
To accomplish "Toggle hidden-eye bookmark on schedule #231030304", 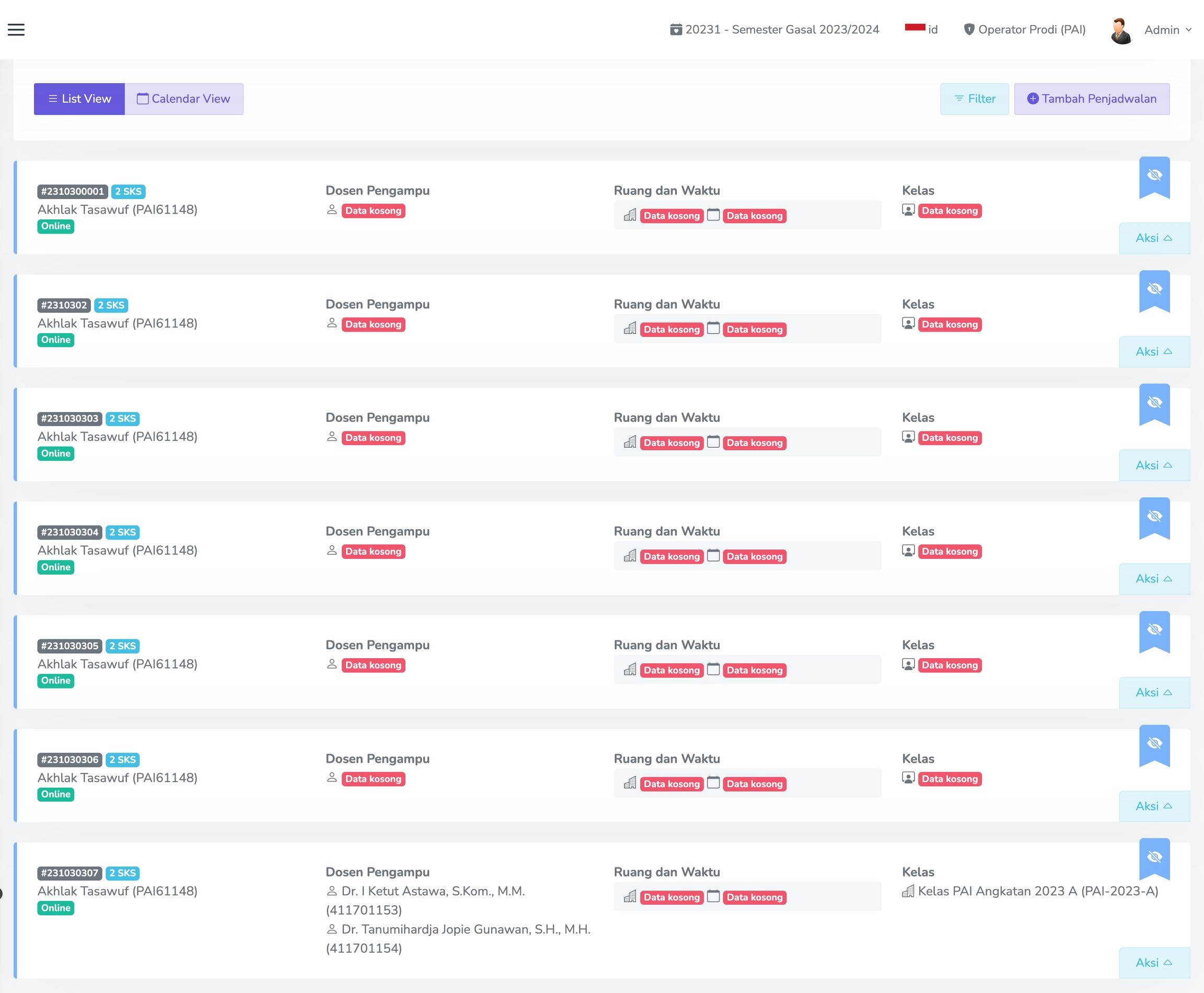I will 1154,517.
